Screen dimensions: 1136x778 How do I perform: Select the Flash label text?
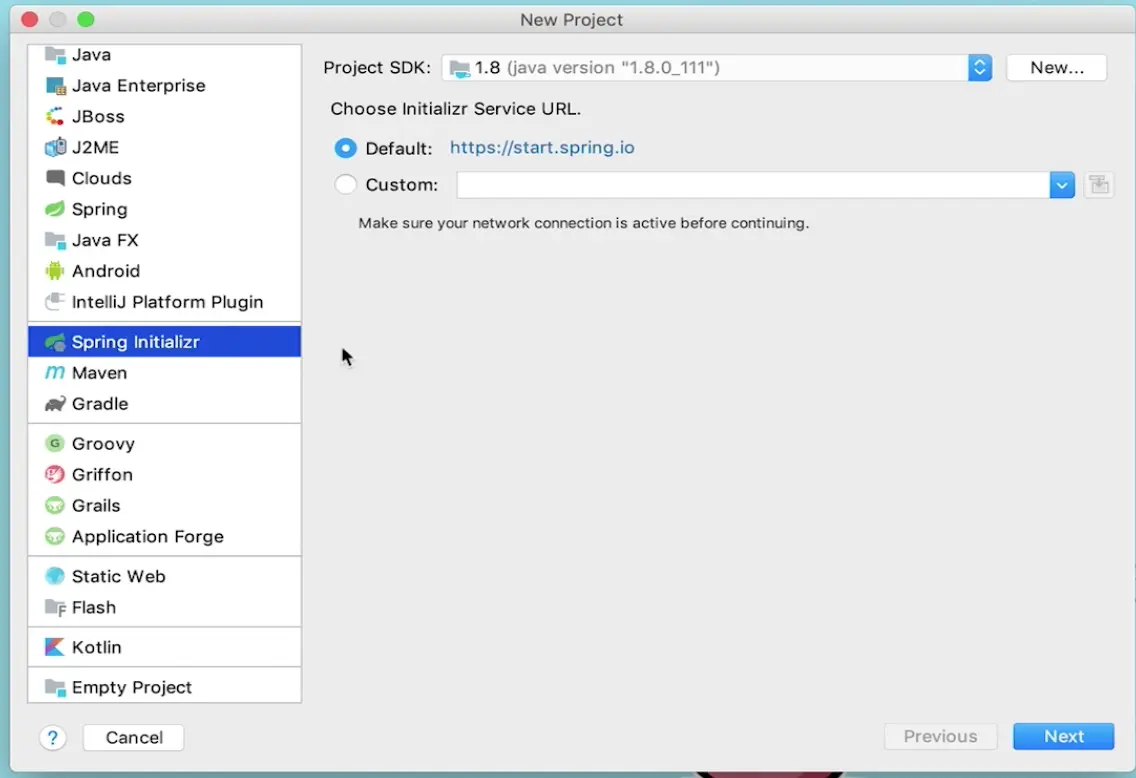[x=93, y=607]
